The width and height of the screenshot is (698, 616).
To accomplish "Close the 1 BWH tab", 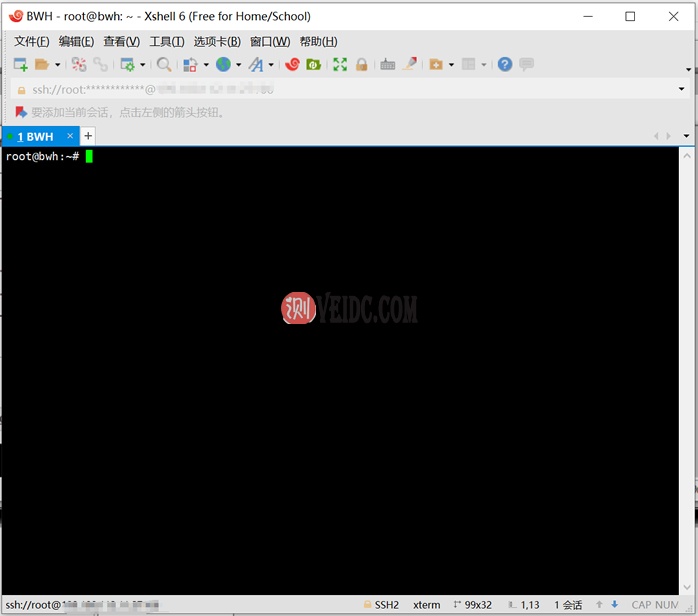I will point(70,136).
